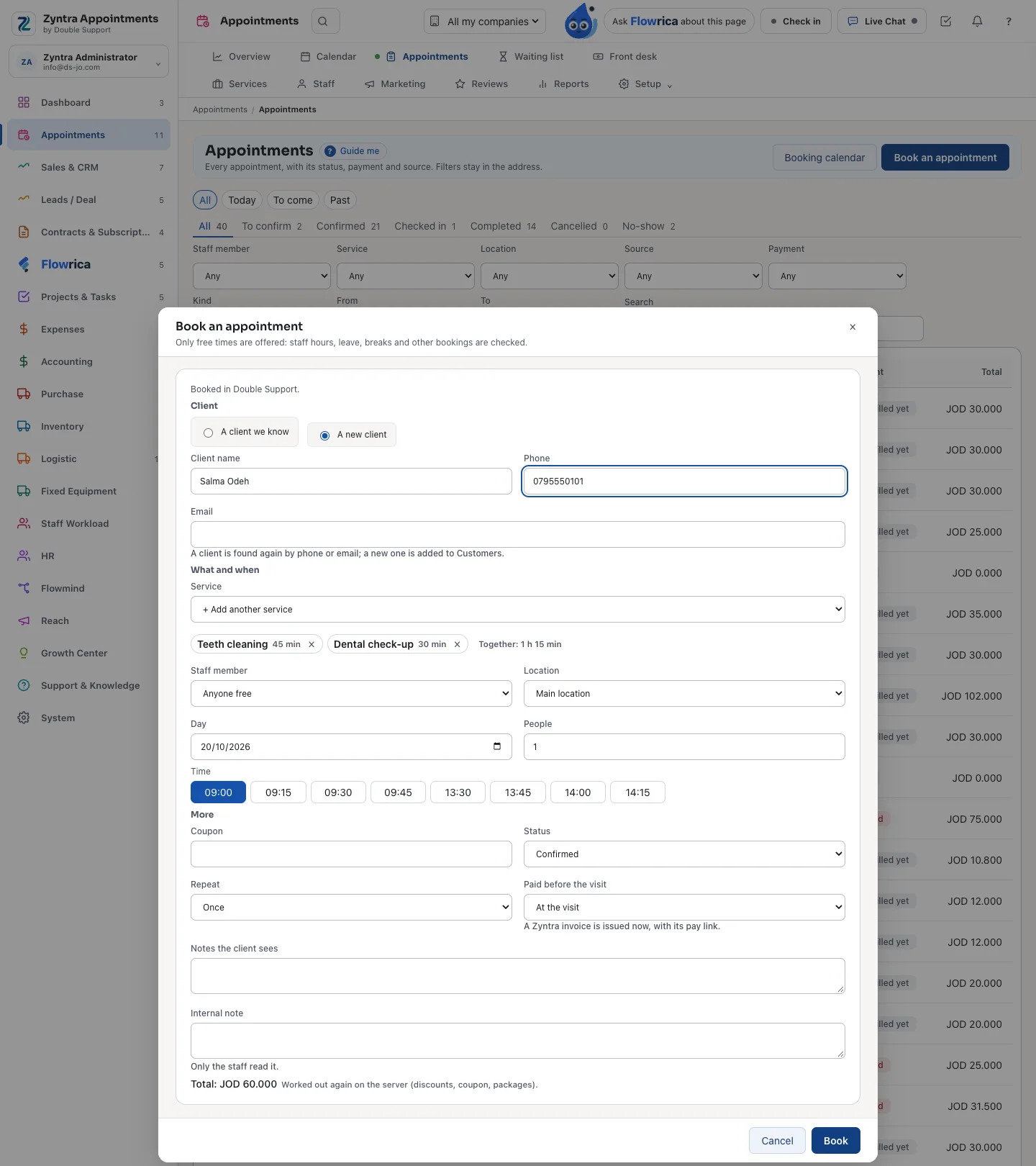Click the Check in button
This screenshot has width=1036, height=1166.
pyautogui.click(x=796, y=22)
